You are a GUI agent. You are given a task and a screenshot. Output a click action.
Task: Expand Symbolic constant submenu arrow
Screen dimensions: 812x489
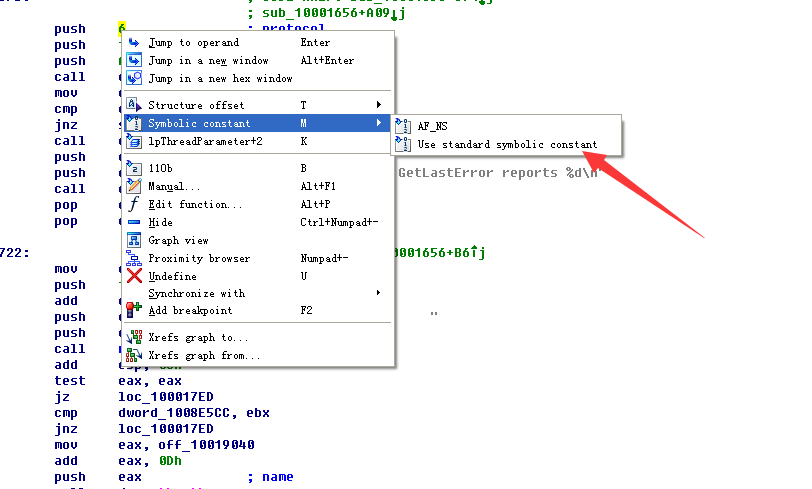pos(379,123)
